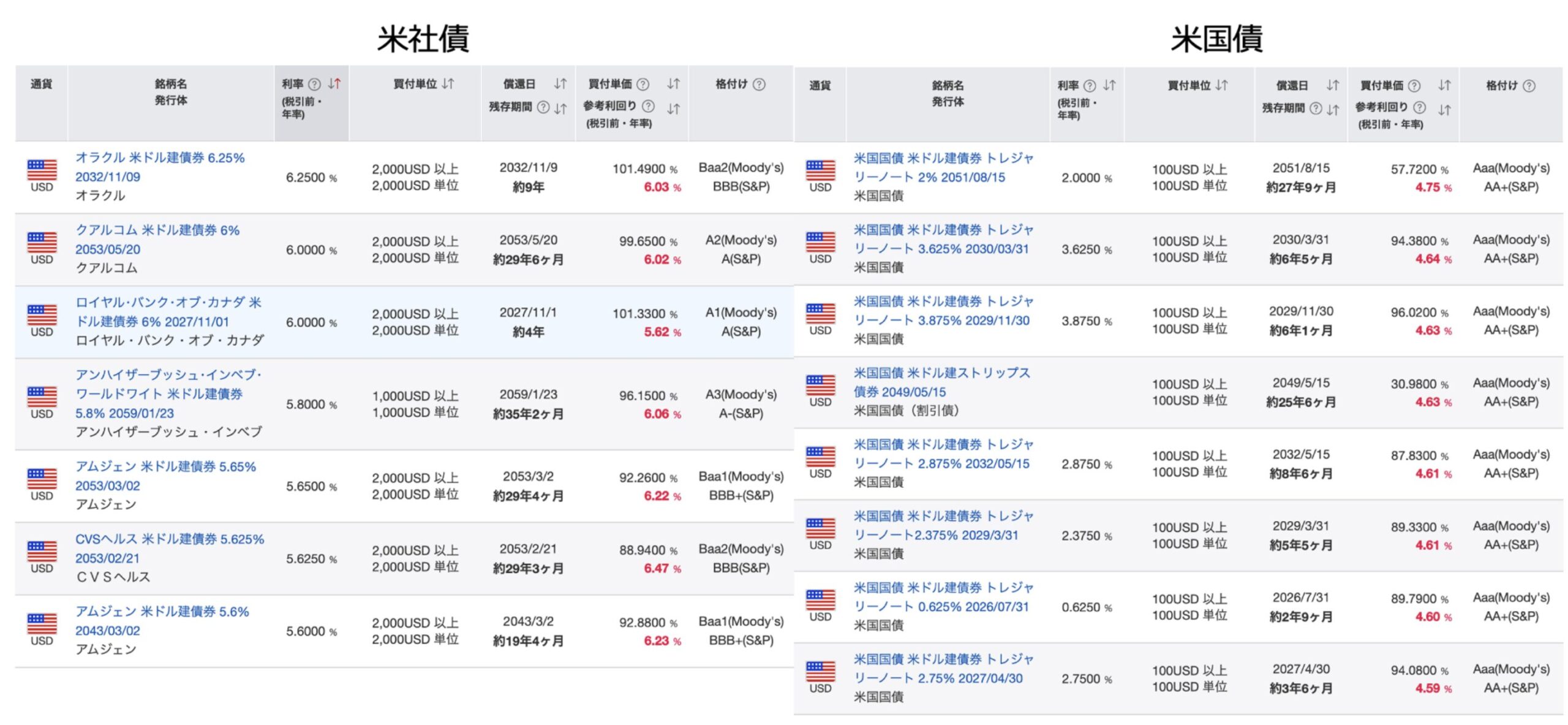Click 銘柄名 header in 米国債 table
The height and width of the screenshot is (725, 1568).
(x=948, y=85)
